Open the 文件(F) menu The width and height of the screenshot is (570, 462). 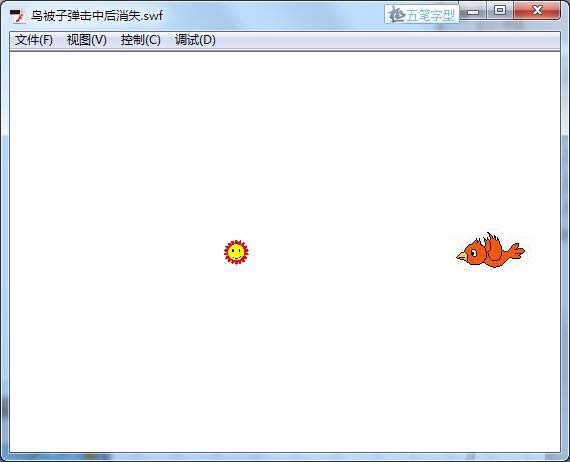click(34, 40)
